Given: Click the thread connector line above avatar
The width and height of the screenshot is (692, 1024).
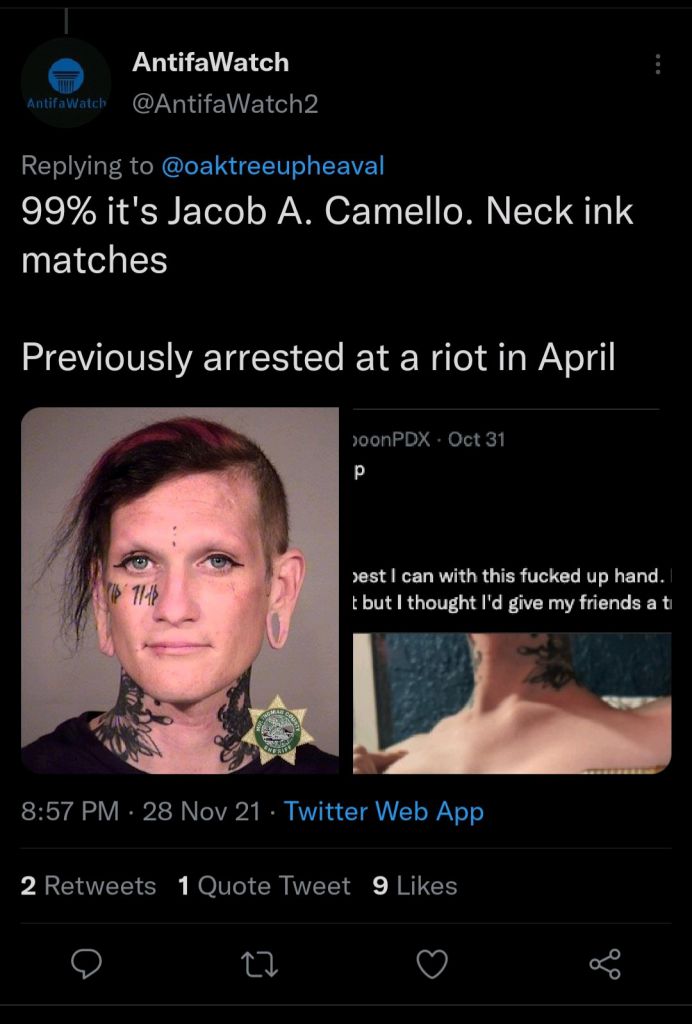Looking at the screenshot, I should (66, 18).
